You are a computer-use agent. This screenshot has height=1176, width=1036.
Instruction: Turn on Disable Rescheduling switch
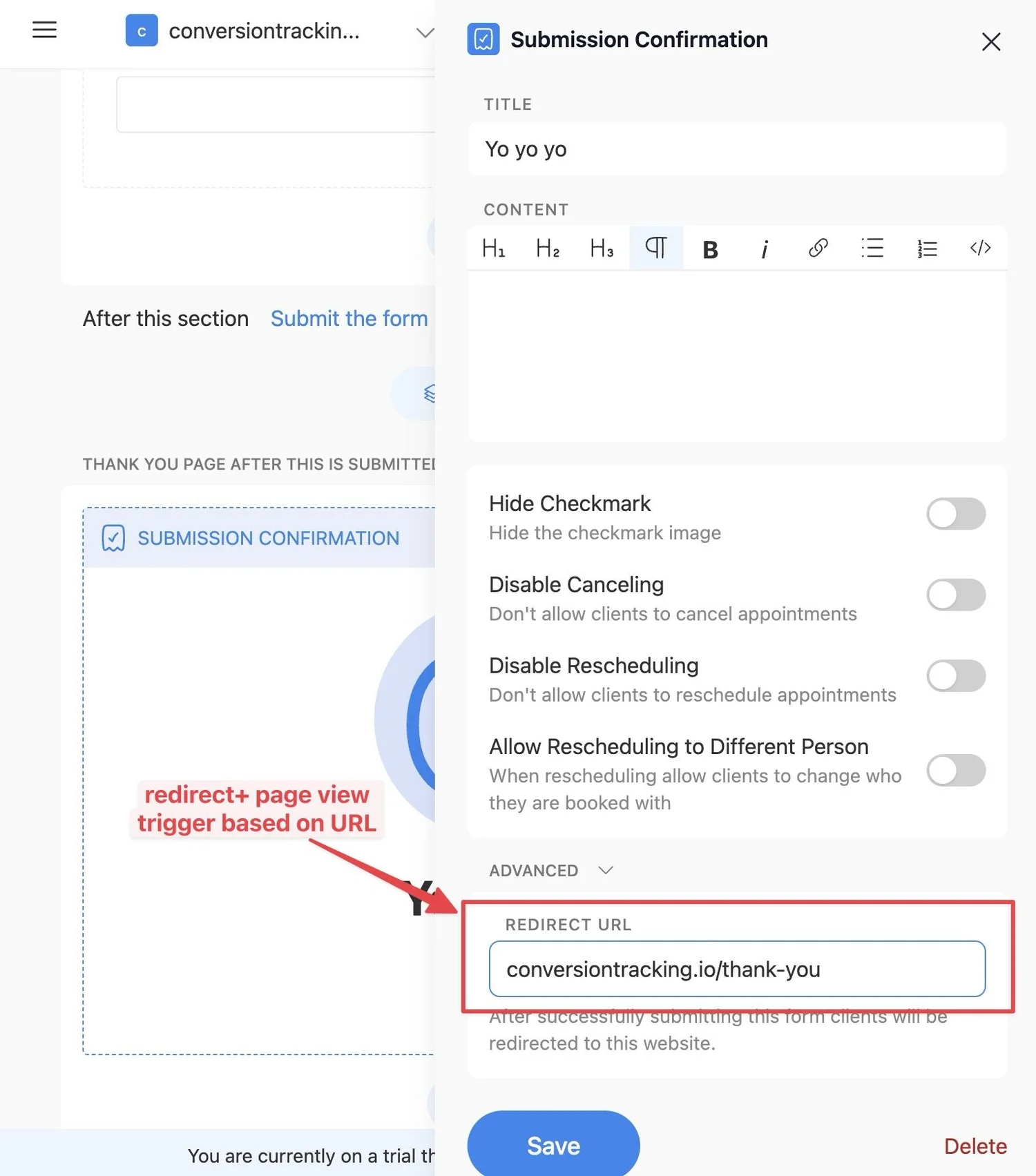click(955, 675)
